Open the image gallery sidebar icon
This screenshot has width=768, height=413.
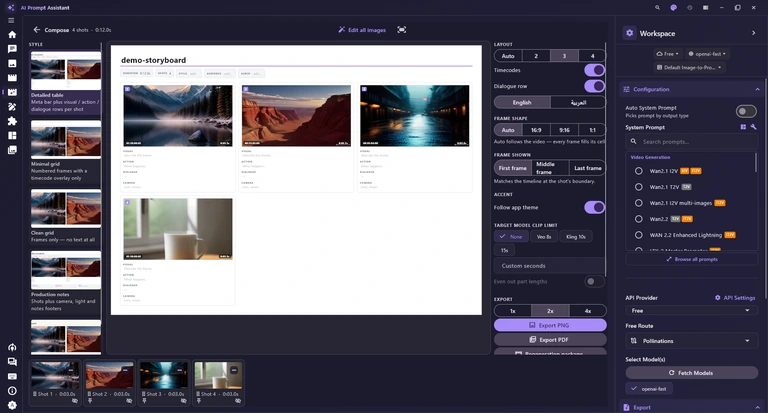12,63
